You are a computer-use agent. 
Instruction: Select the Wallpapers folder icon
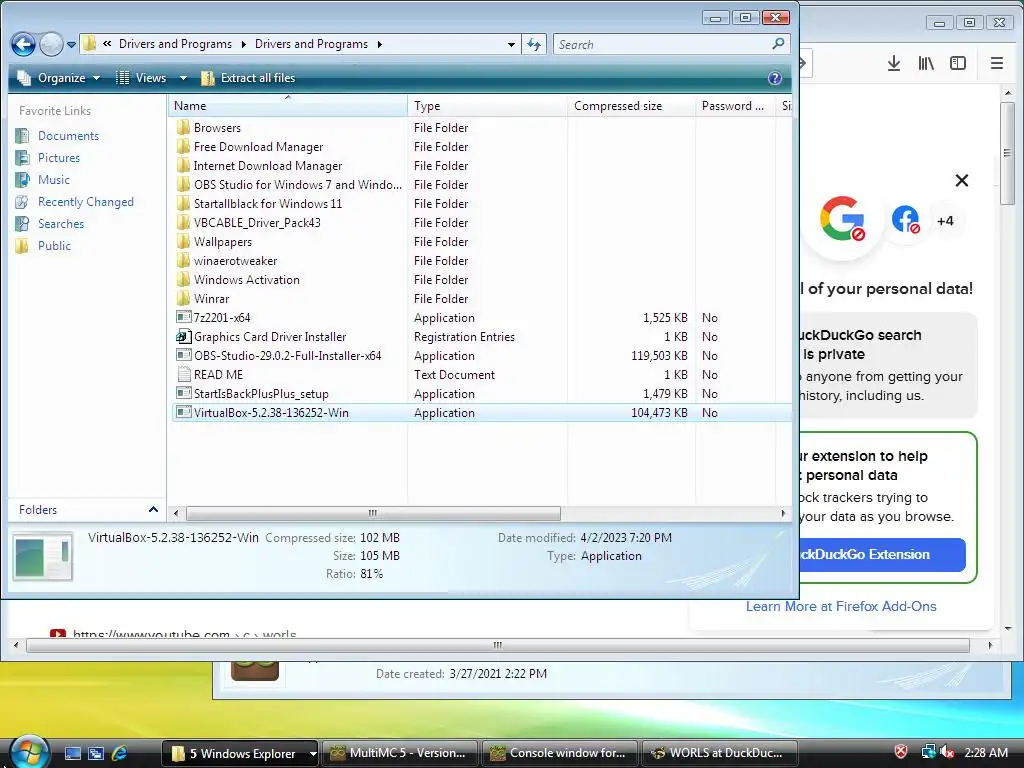[184, 241]
